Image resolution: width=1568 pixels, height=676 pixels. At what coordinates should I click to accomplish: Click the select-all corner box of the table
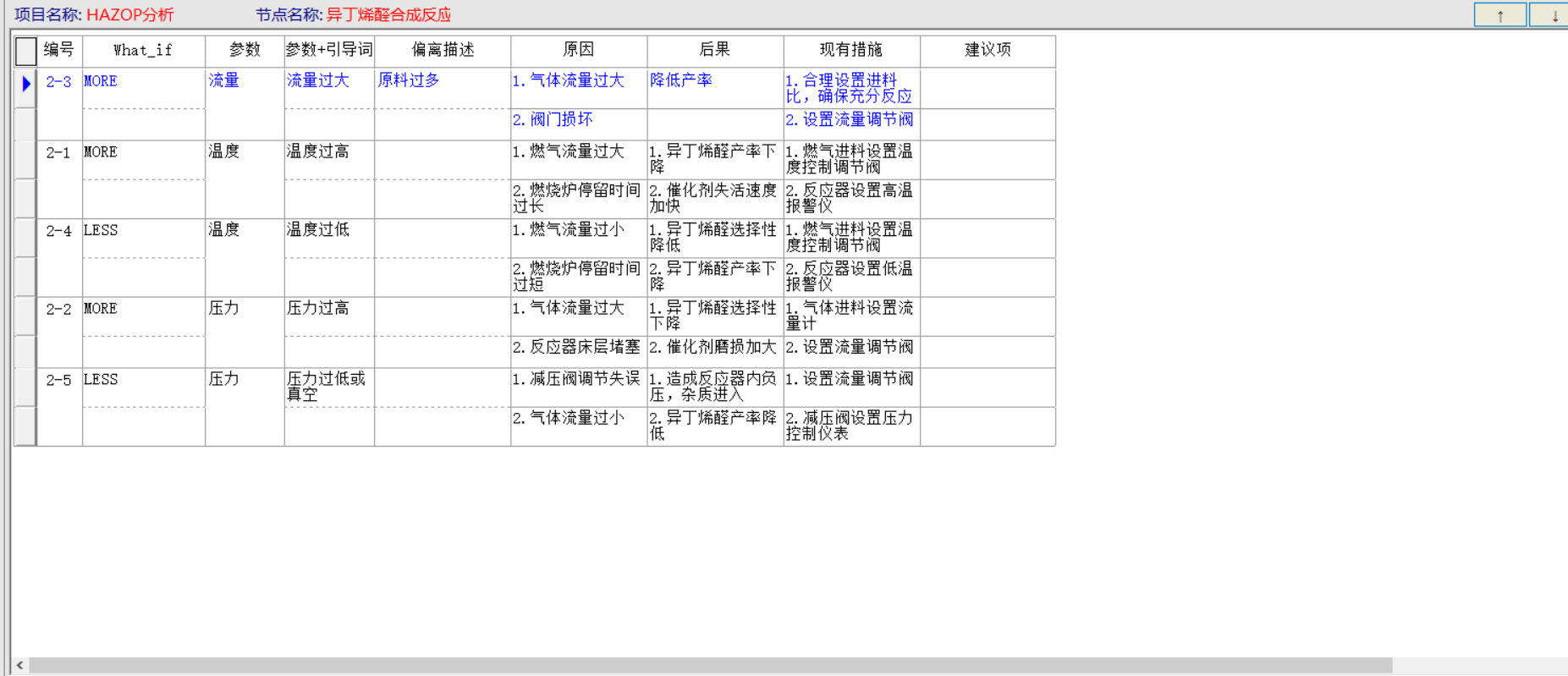(x=25, y=51)
